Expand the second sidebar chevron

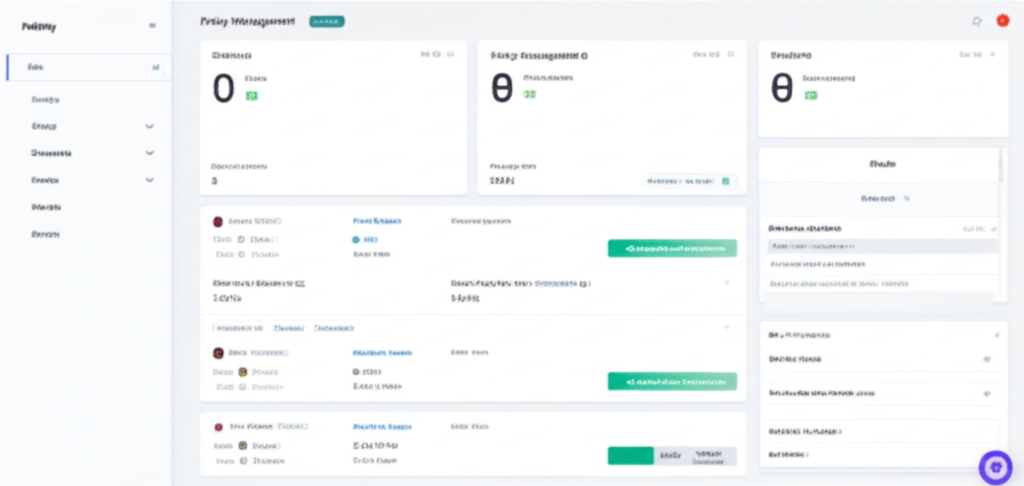coord(150,153)
